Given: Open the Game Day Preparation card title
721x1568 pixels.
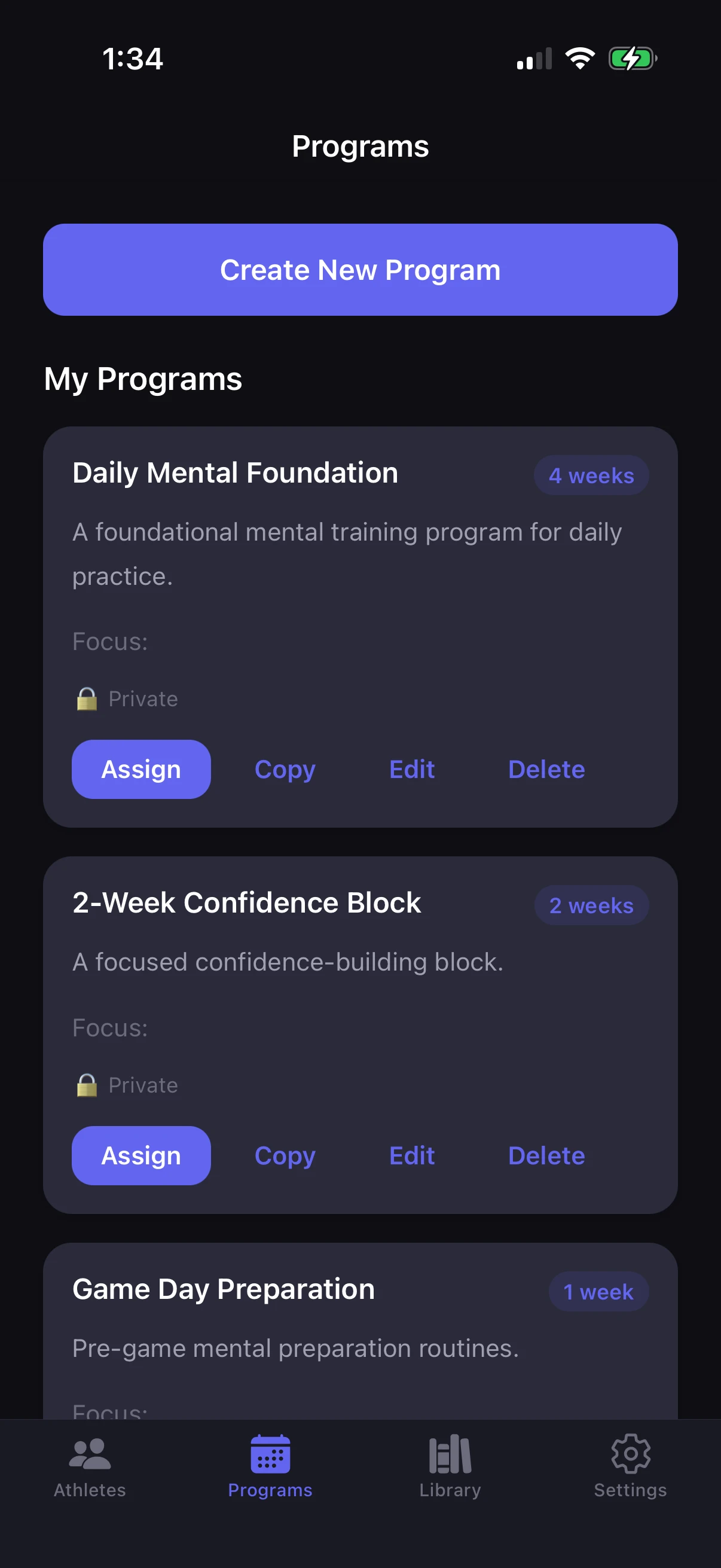Looking at the screenshot, I should coord(224,1289).
